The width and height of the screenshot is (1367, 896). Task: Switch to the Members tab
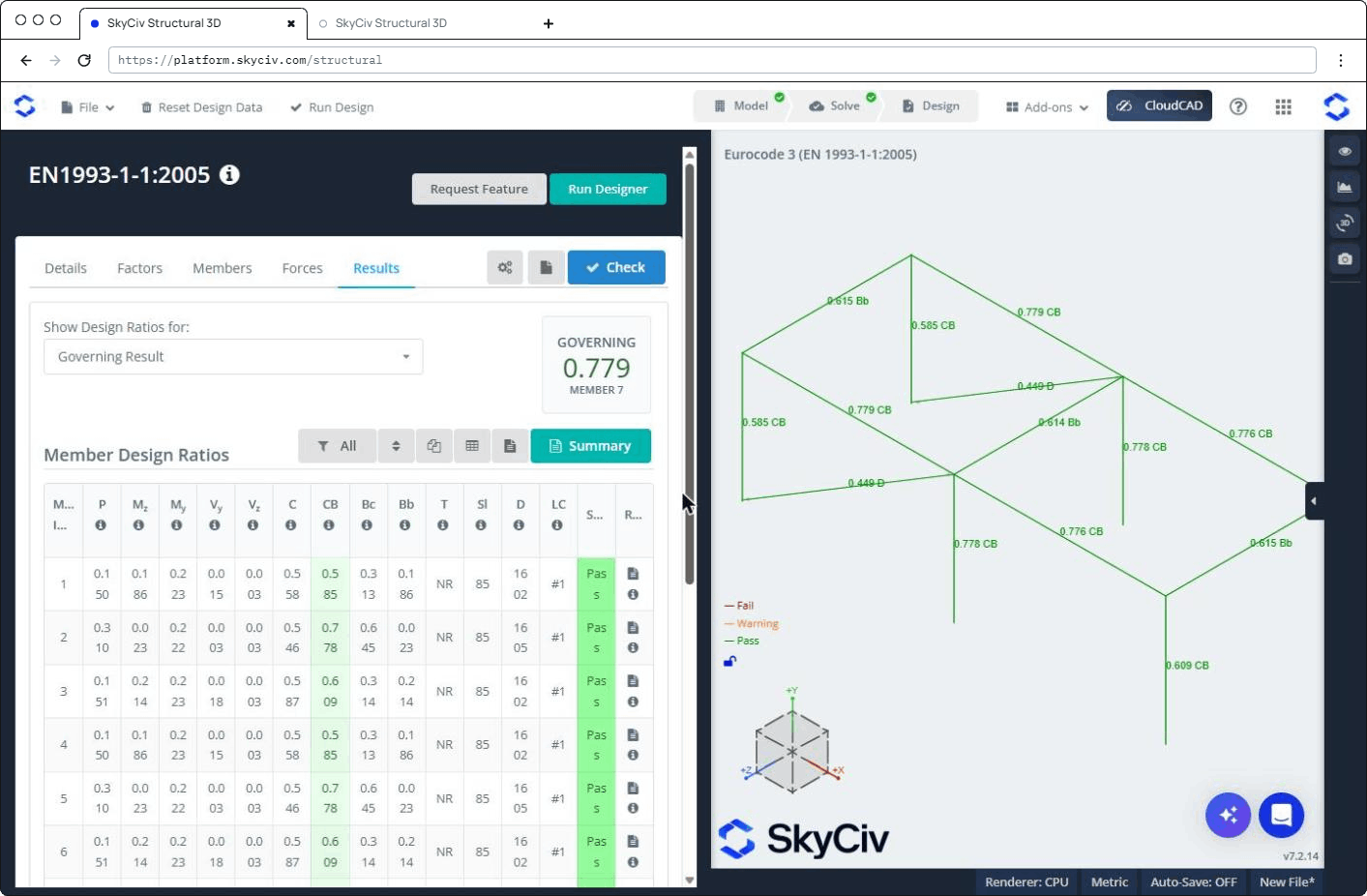click(222, 268)
